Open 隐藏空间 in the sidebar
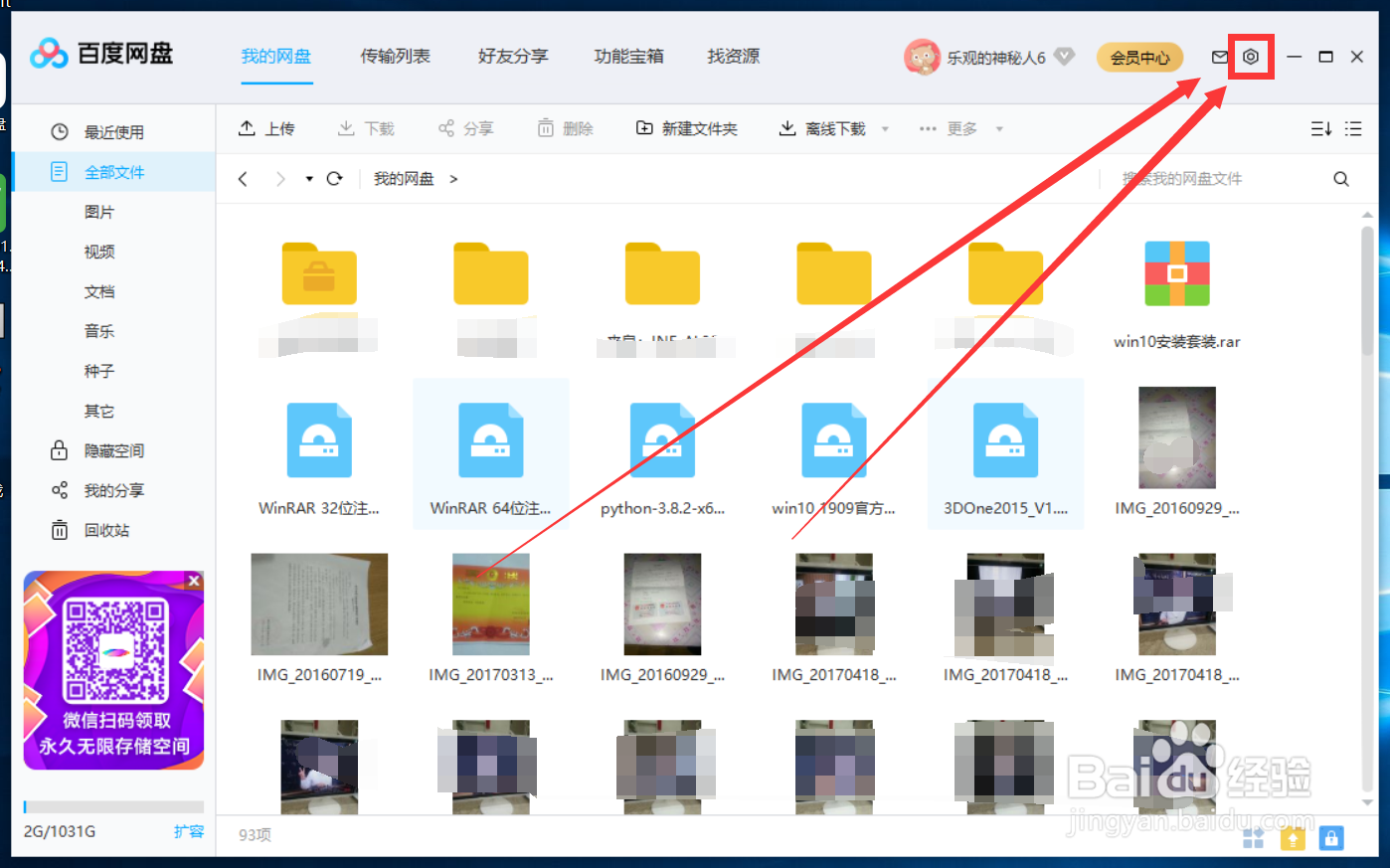This screenshot has width=1390, height=868. [114, 450]
